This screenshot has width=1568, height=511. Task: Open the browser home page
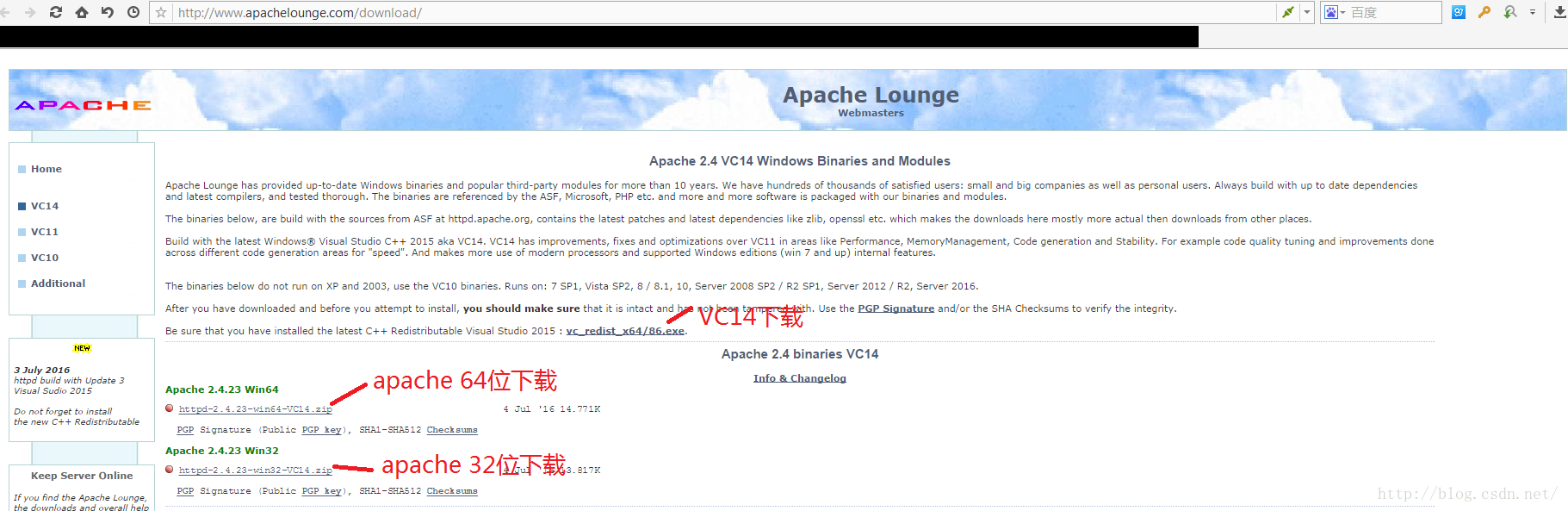(x=82, y=12)
